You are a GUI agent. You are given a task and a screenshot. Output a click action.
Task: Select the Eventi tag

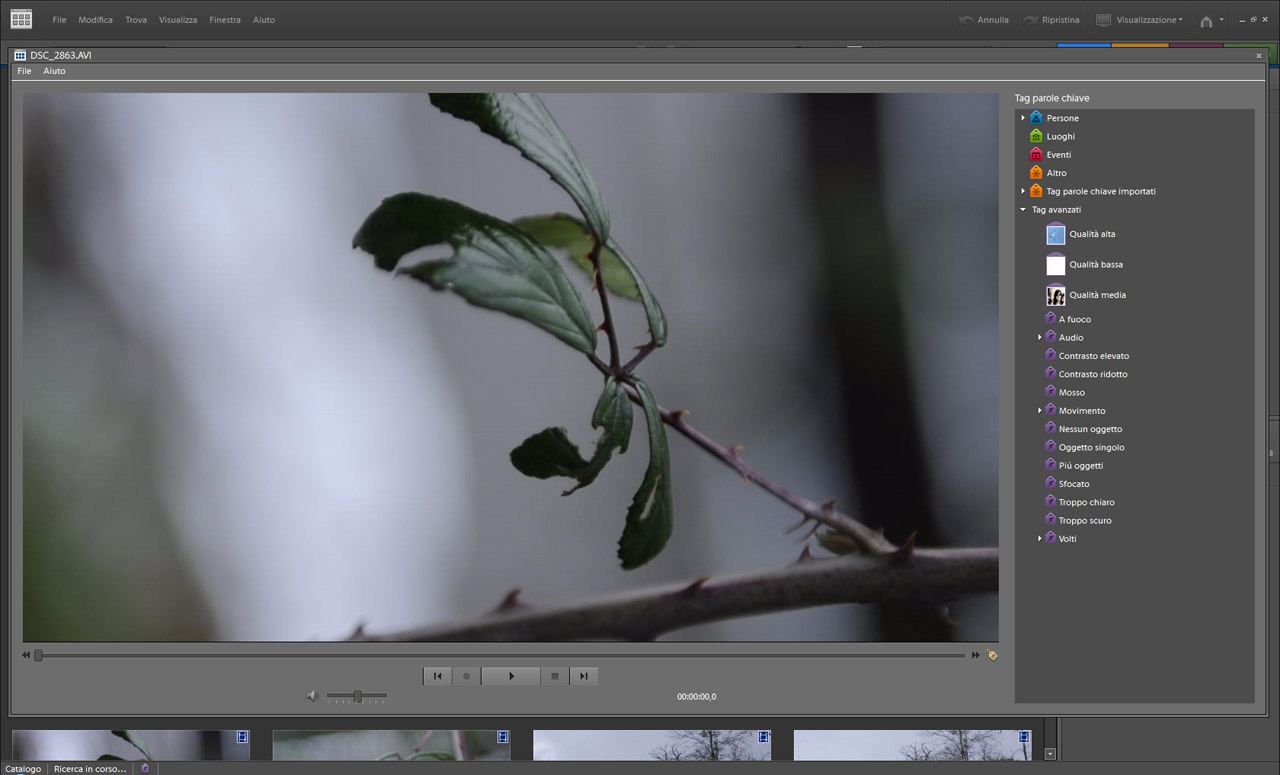[1058, 155]
